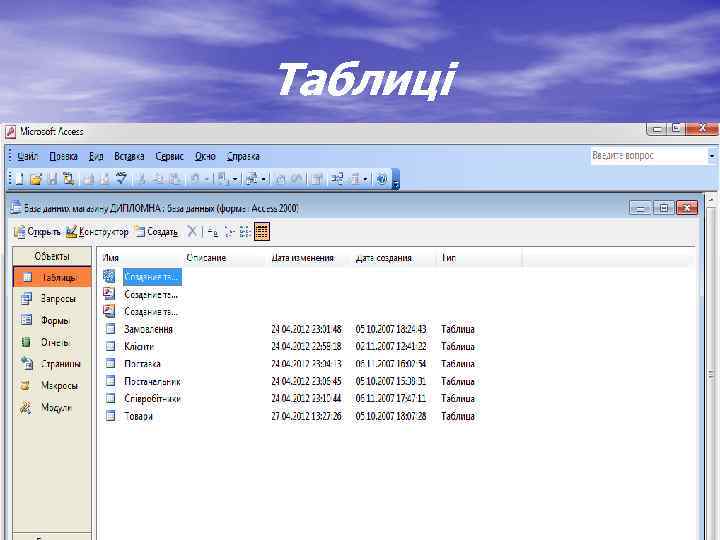Click the OfficeLinks icon
The height and width of the screenshot is (540, 720).
pos(223,179)
